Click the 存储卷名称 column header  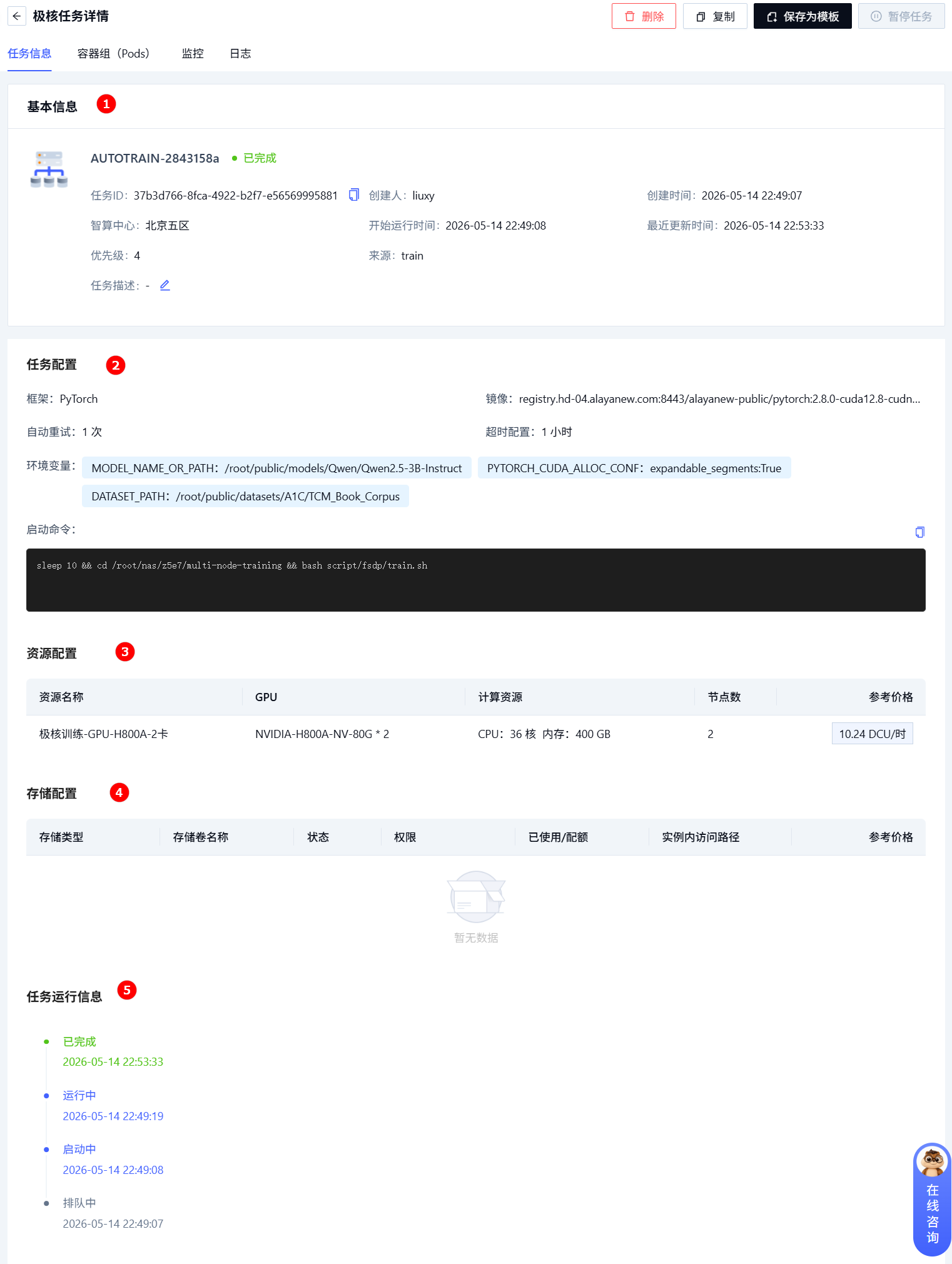pos(201,837)
